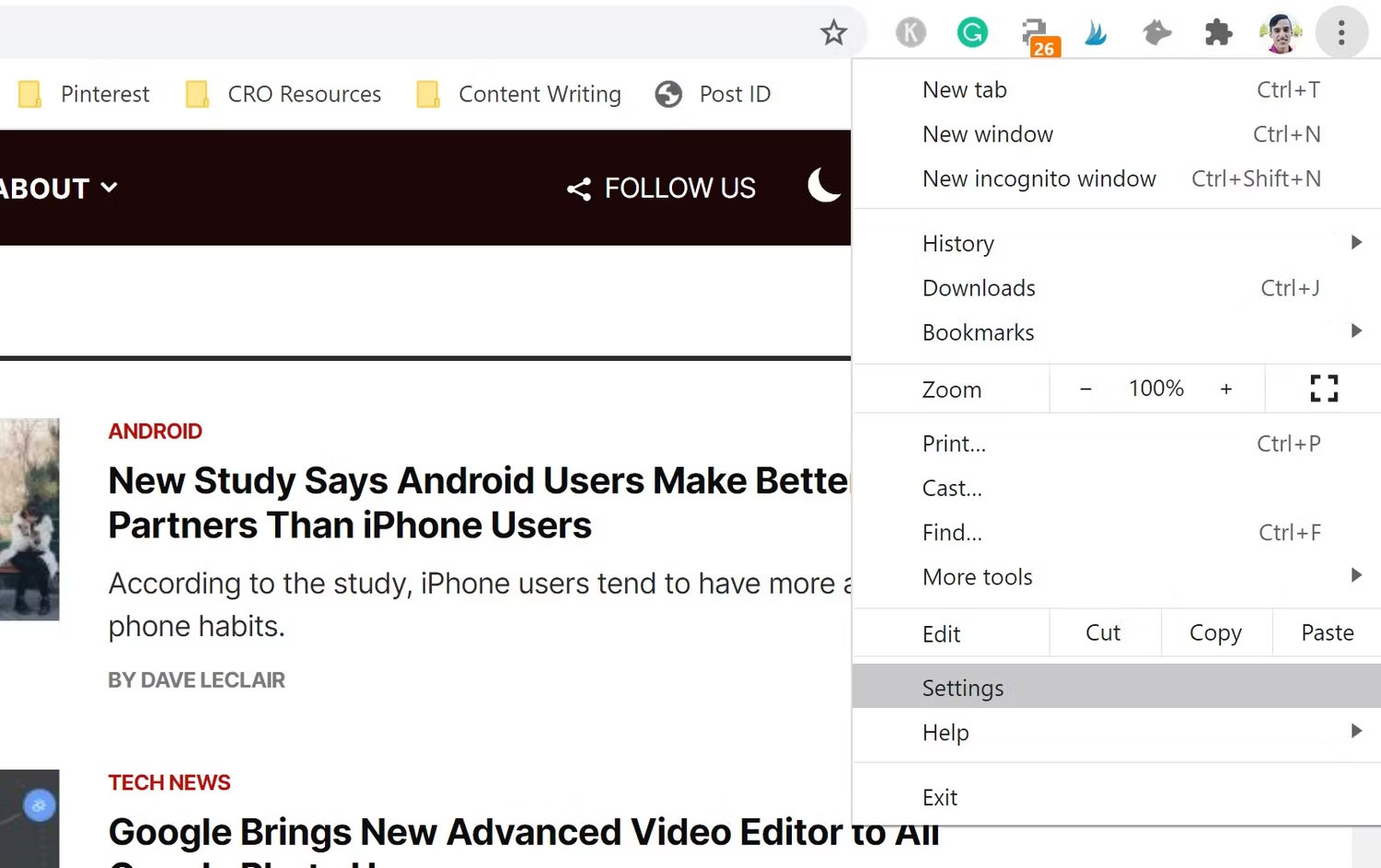Click the article summary mentioning iPhone users
This screenshot has height=868, width=1381.
pyautogui.click(x=480, y=605)
